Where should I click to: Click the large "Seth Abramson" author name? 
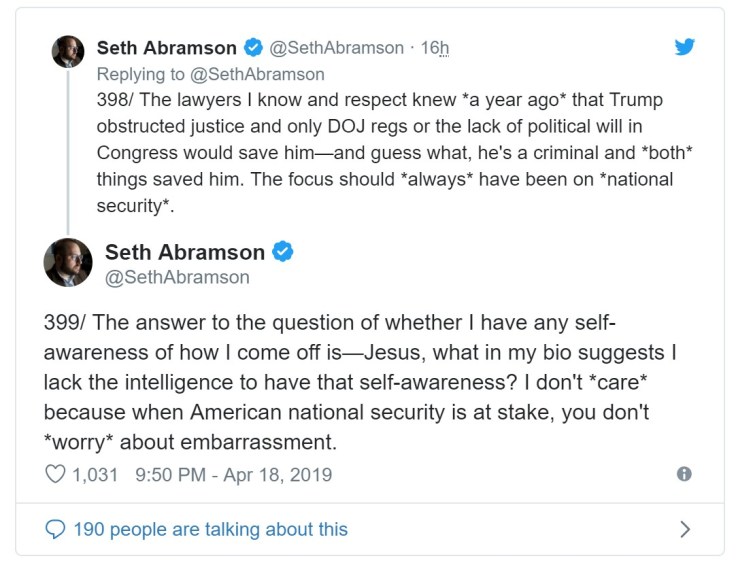point(185,252)
